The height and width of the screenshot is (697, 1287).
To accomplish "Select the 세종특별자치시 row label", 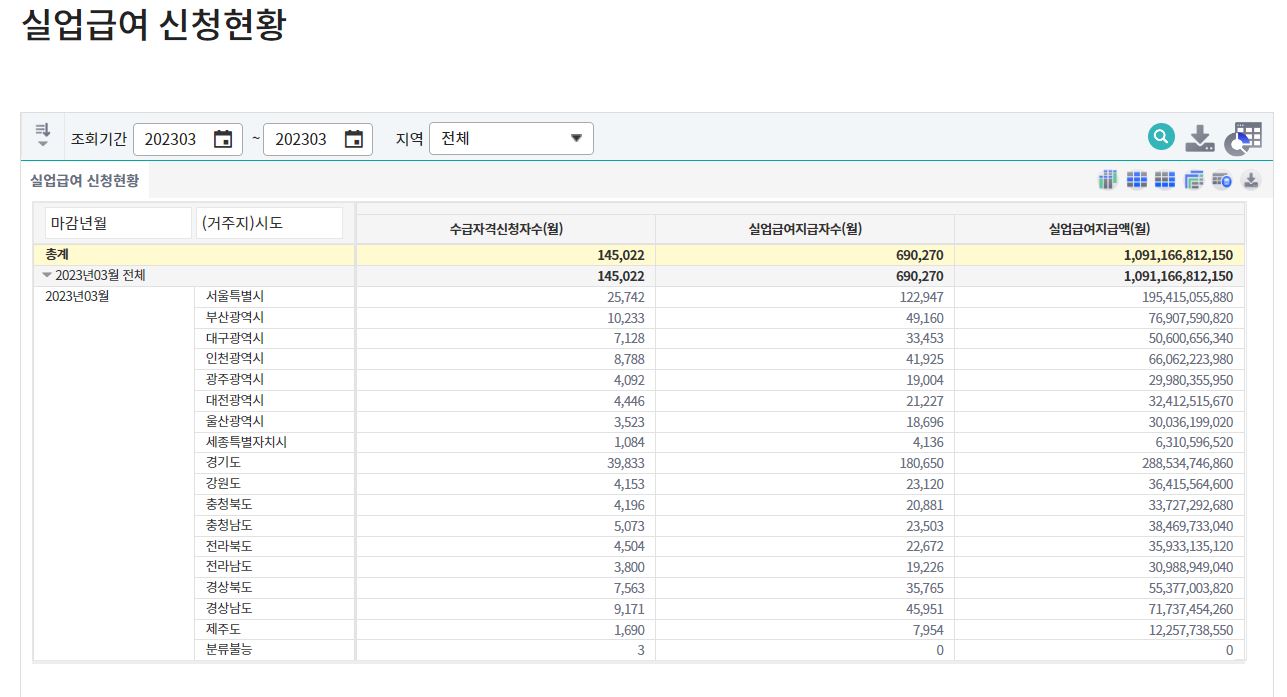I will 246,442.
